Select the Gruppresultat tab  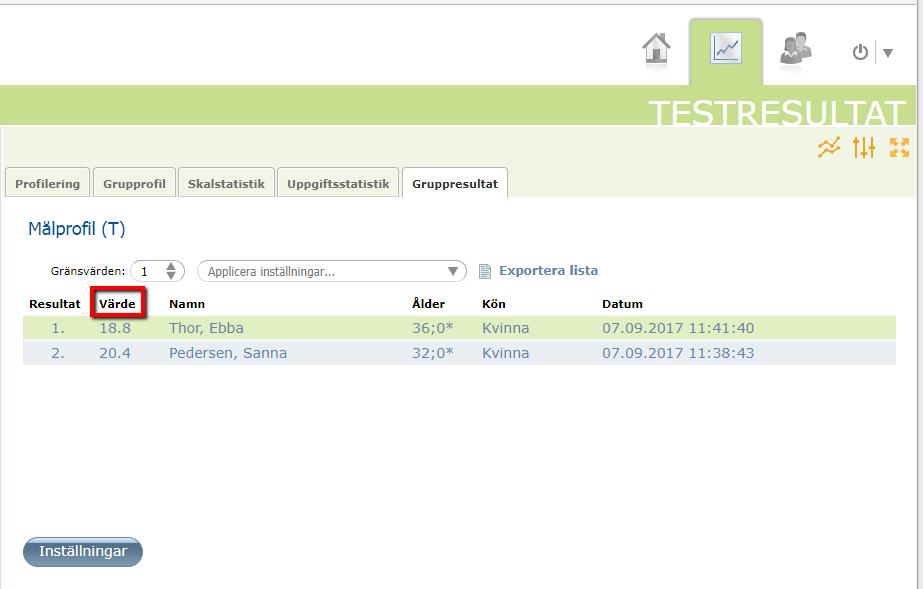point(454,183)
